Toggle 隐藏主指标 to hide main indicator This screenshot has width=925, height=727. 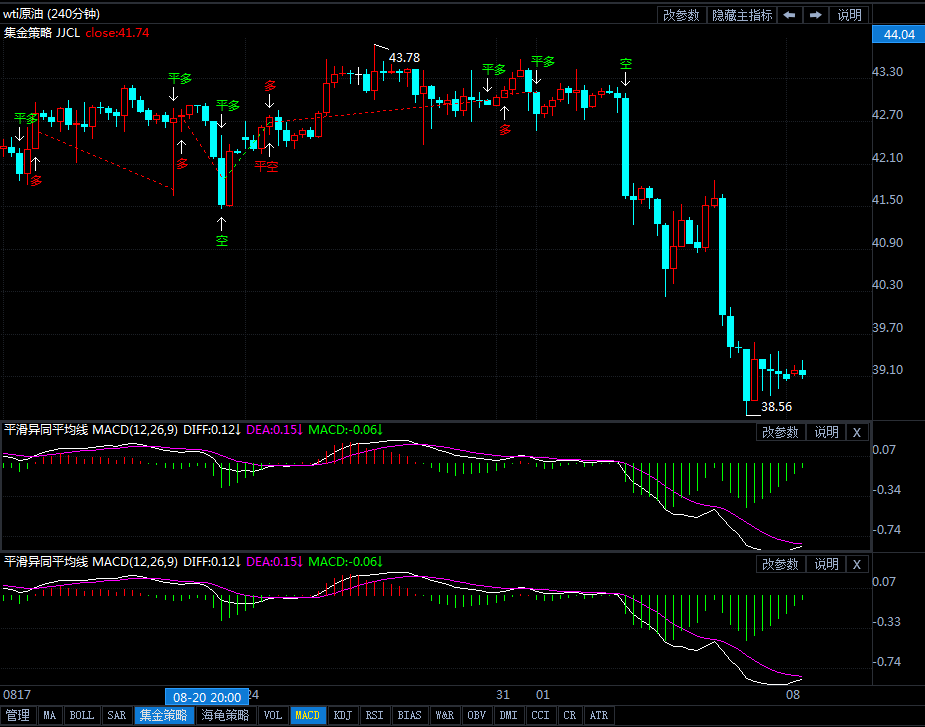pos(741,15)
